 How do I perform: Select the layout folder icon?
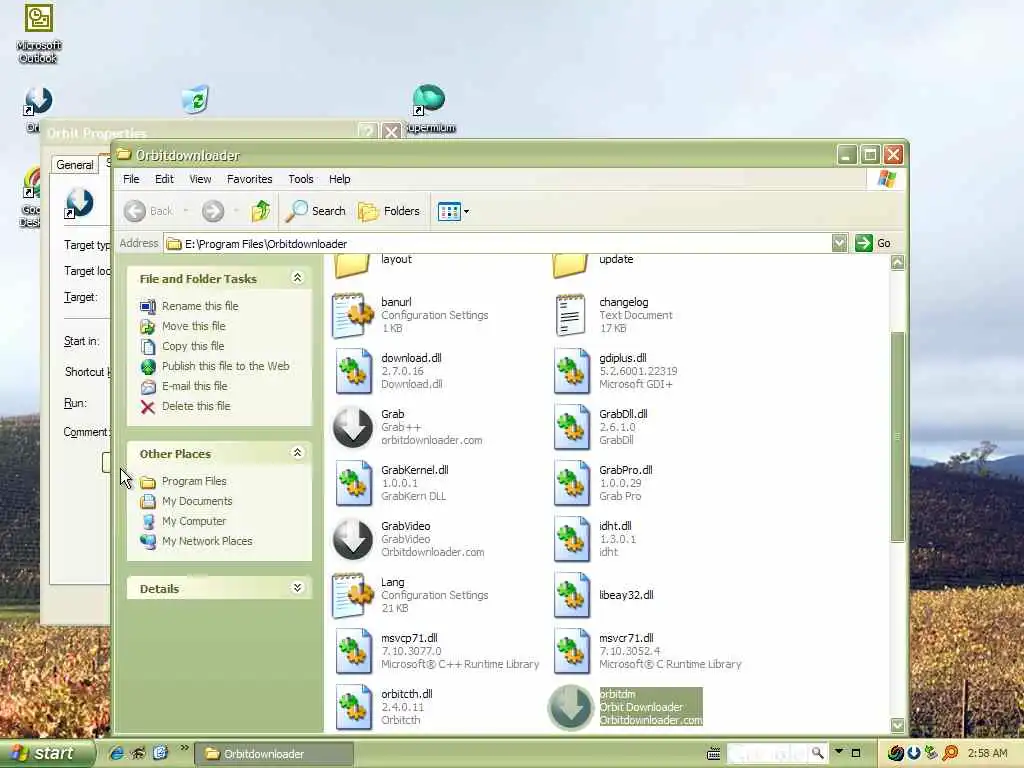click(352, 264)
